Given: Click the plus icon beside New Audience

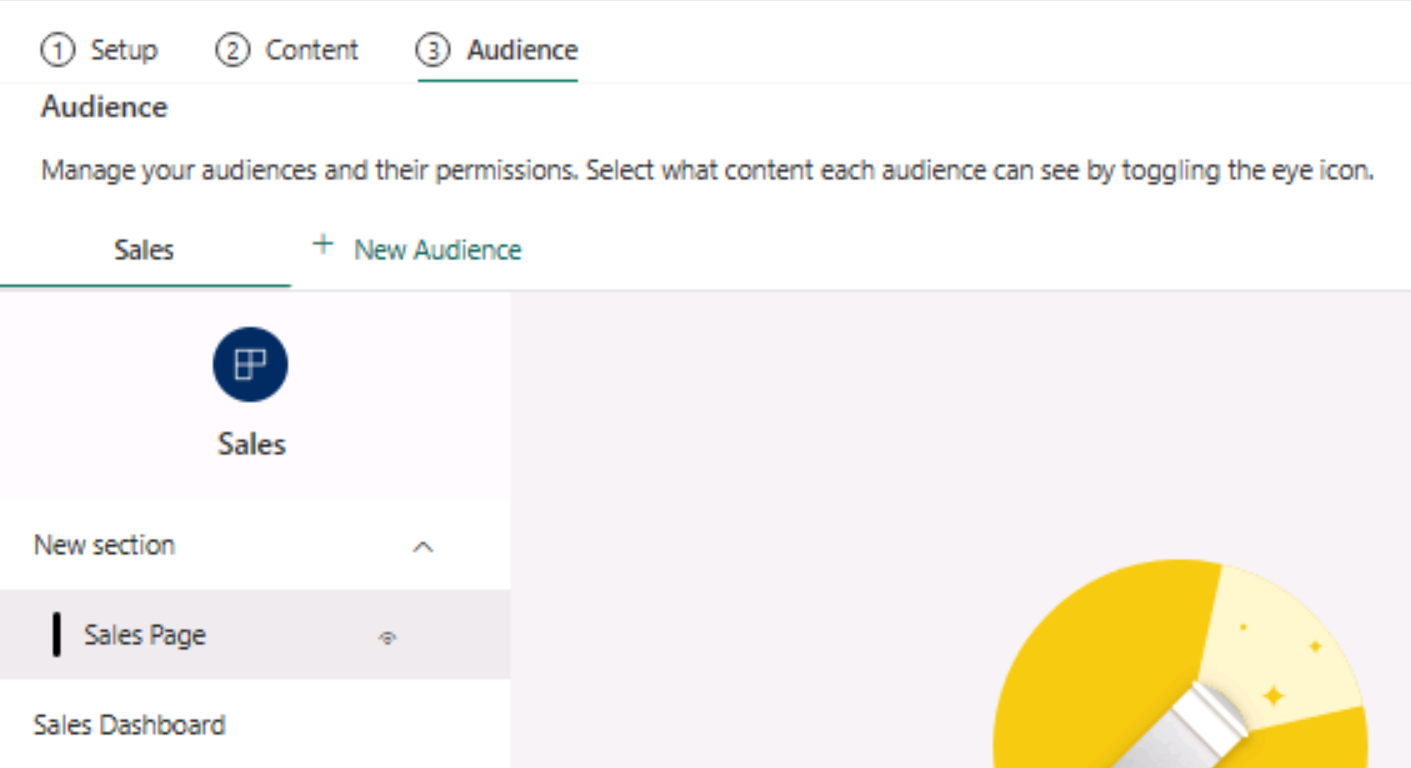Looking at the screenshot, I should click(322, 245).
